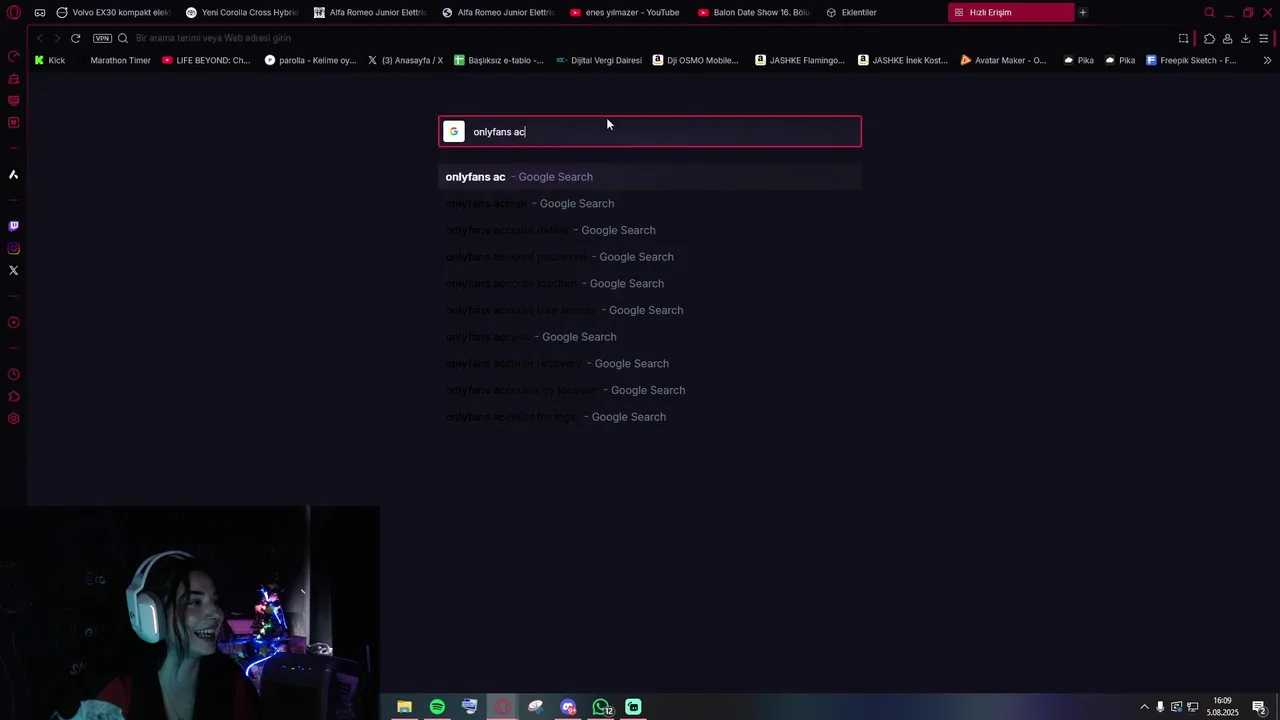This screenshot has width=1280, height=720.
Task: Open Anasayfa / X bookmark
Action: [x=405, y=60]
